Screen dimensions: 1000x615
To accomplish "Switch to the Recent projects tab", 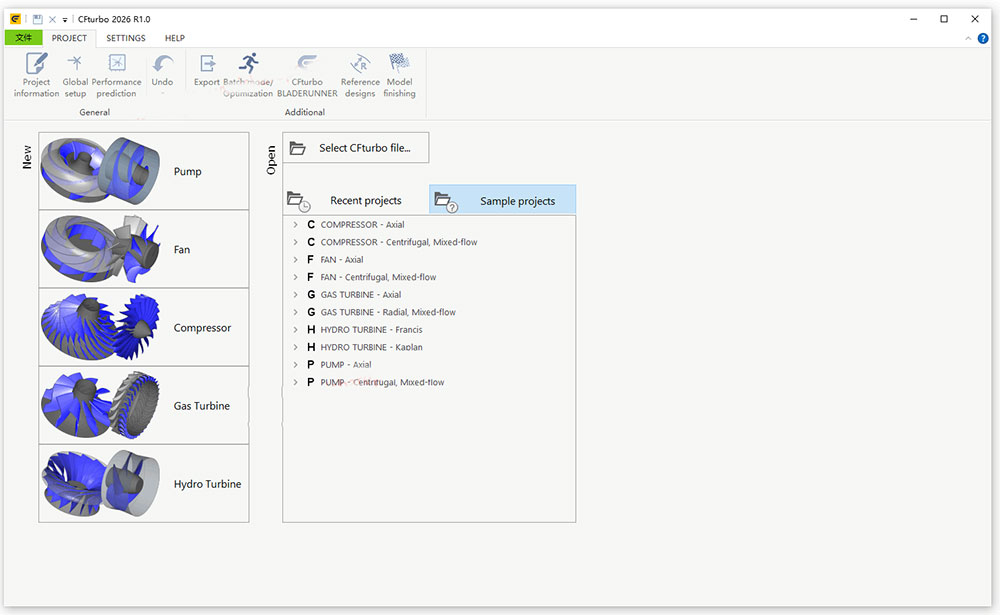I will pyautogui.click(x=355, y=200).
